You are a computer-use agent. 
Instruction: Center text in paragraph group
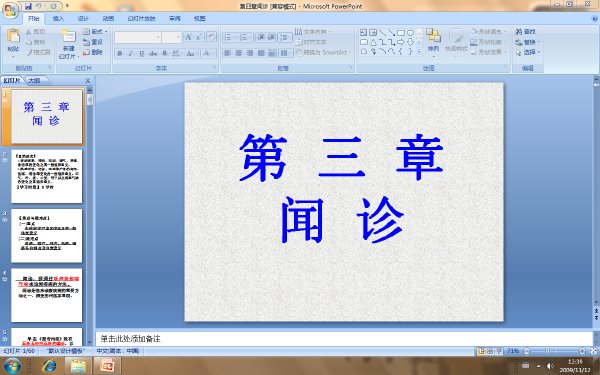[239, 53]
